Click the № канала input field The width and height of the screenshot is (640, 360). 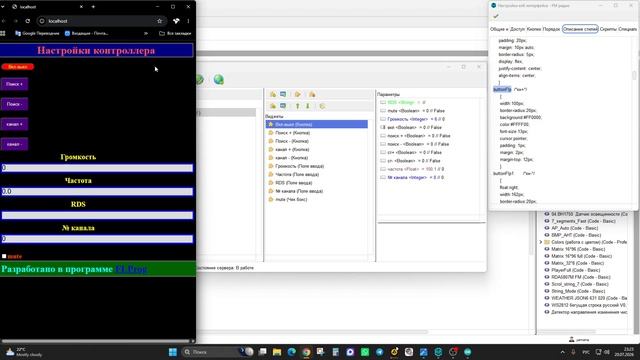(97, 239)
